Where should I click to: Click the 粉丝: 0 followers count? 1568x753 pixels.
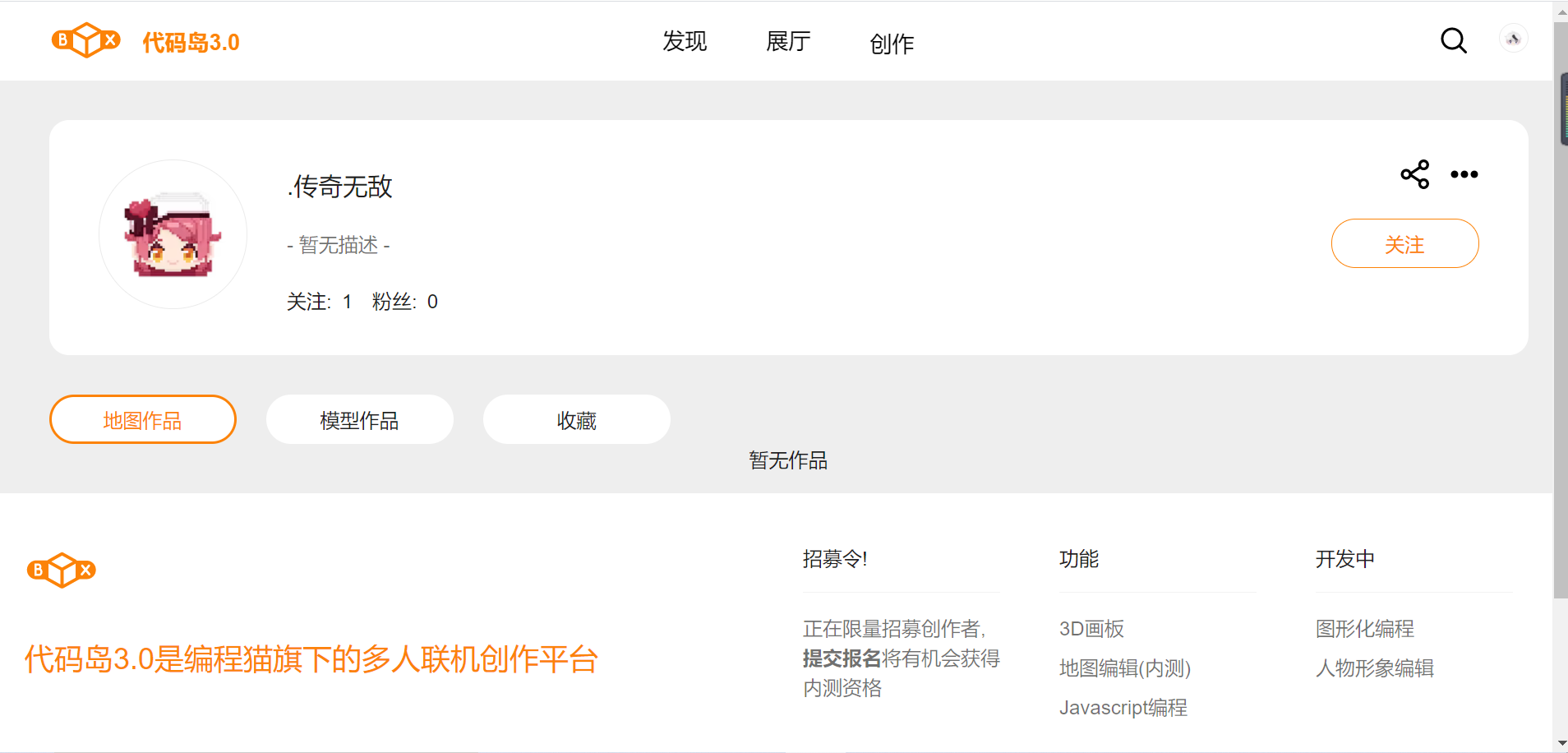coord(405,302)
